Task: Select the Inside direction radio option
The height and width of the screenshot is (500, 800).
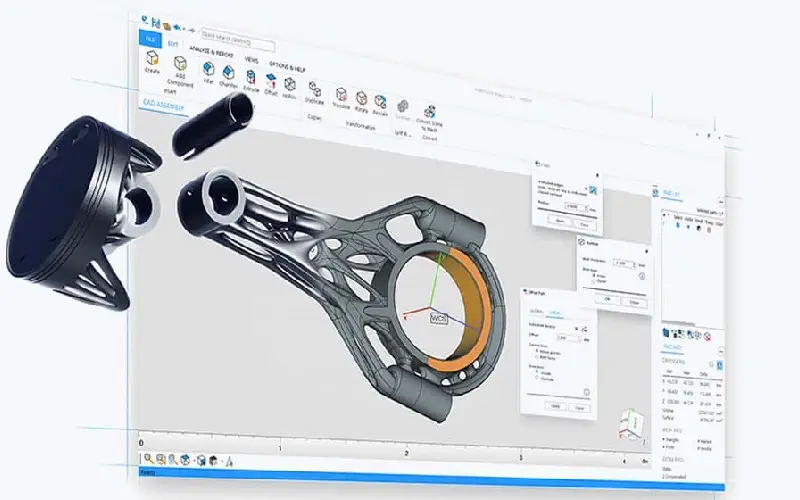Action: [x=537, y=372]
